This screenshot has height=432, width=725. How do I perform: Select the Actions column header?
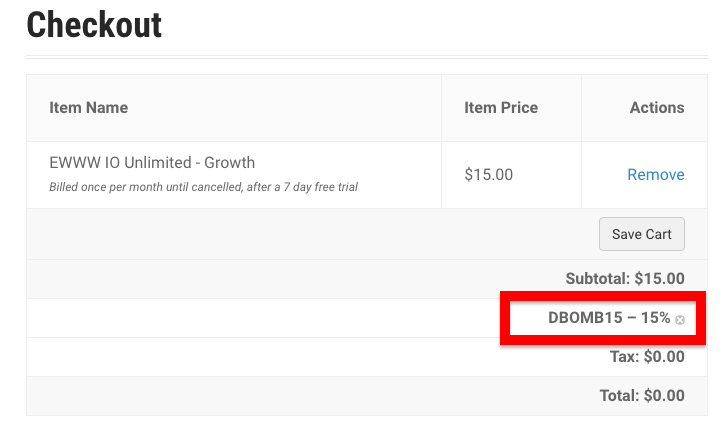pos(657,107)
